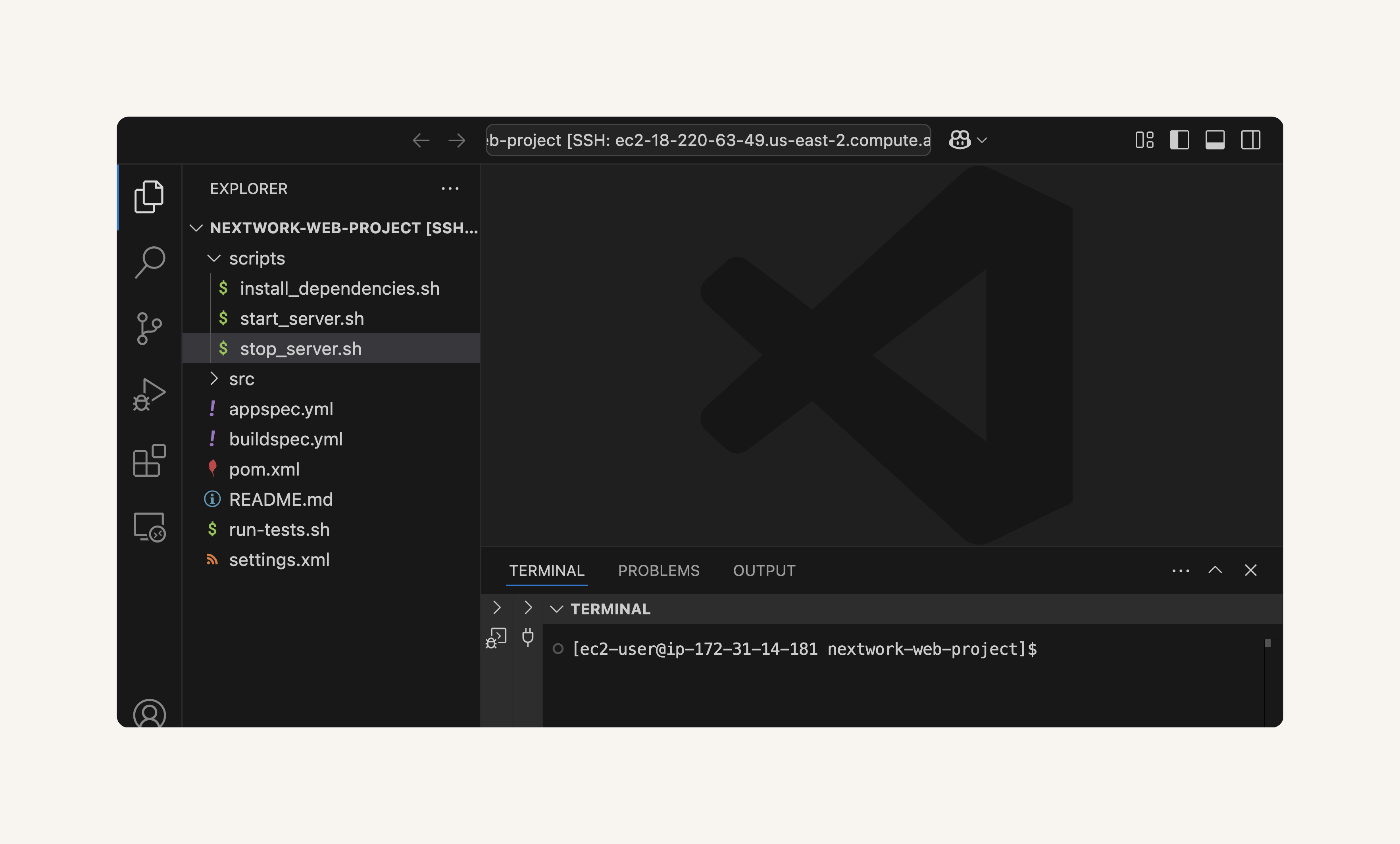Open pom.xml file

click(x=331, y=469)
